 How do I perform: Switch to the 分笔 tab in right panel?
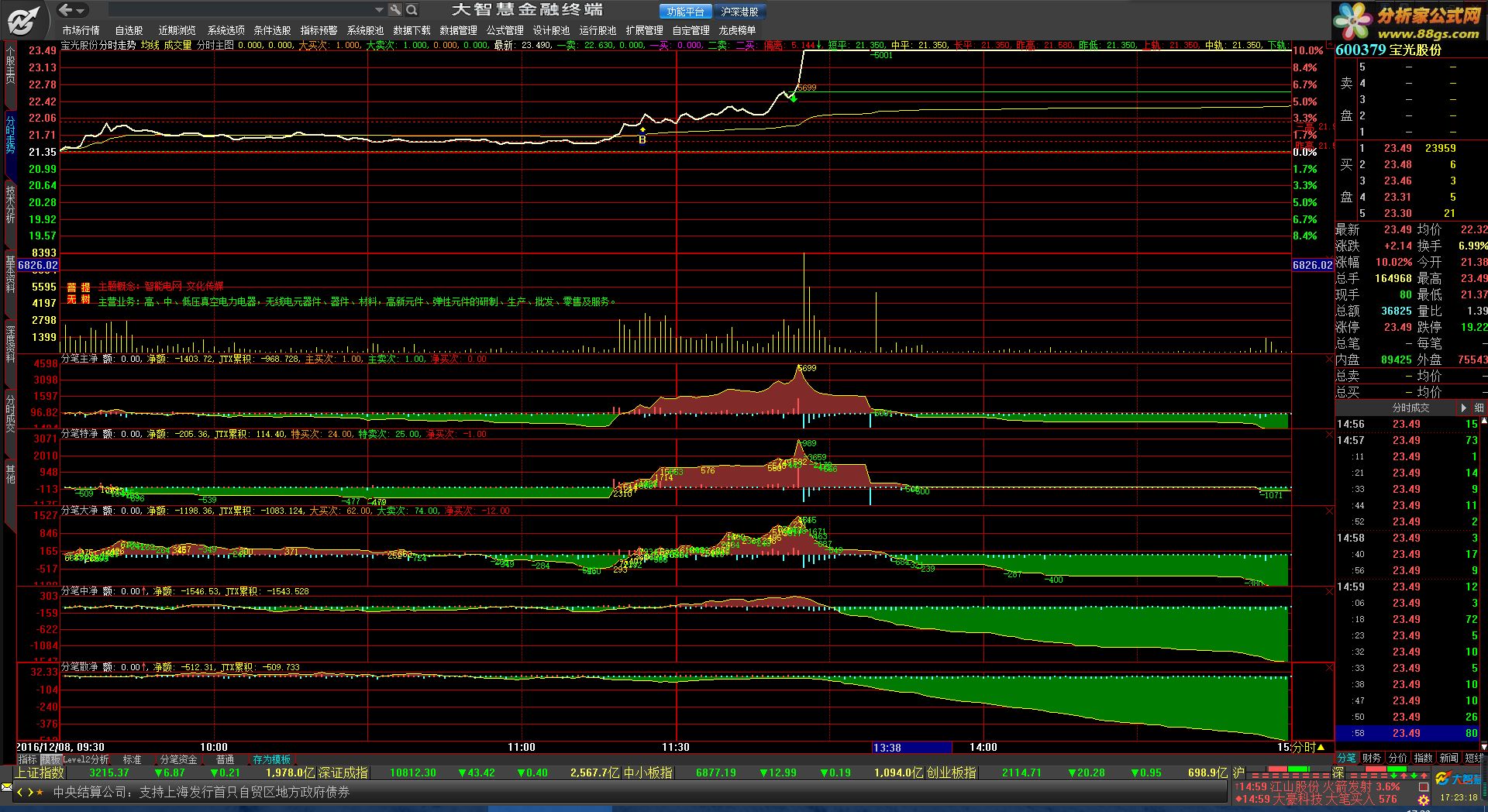(x=1347, y=758)
